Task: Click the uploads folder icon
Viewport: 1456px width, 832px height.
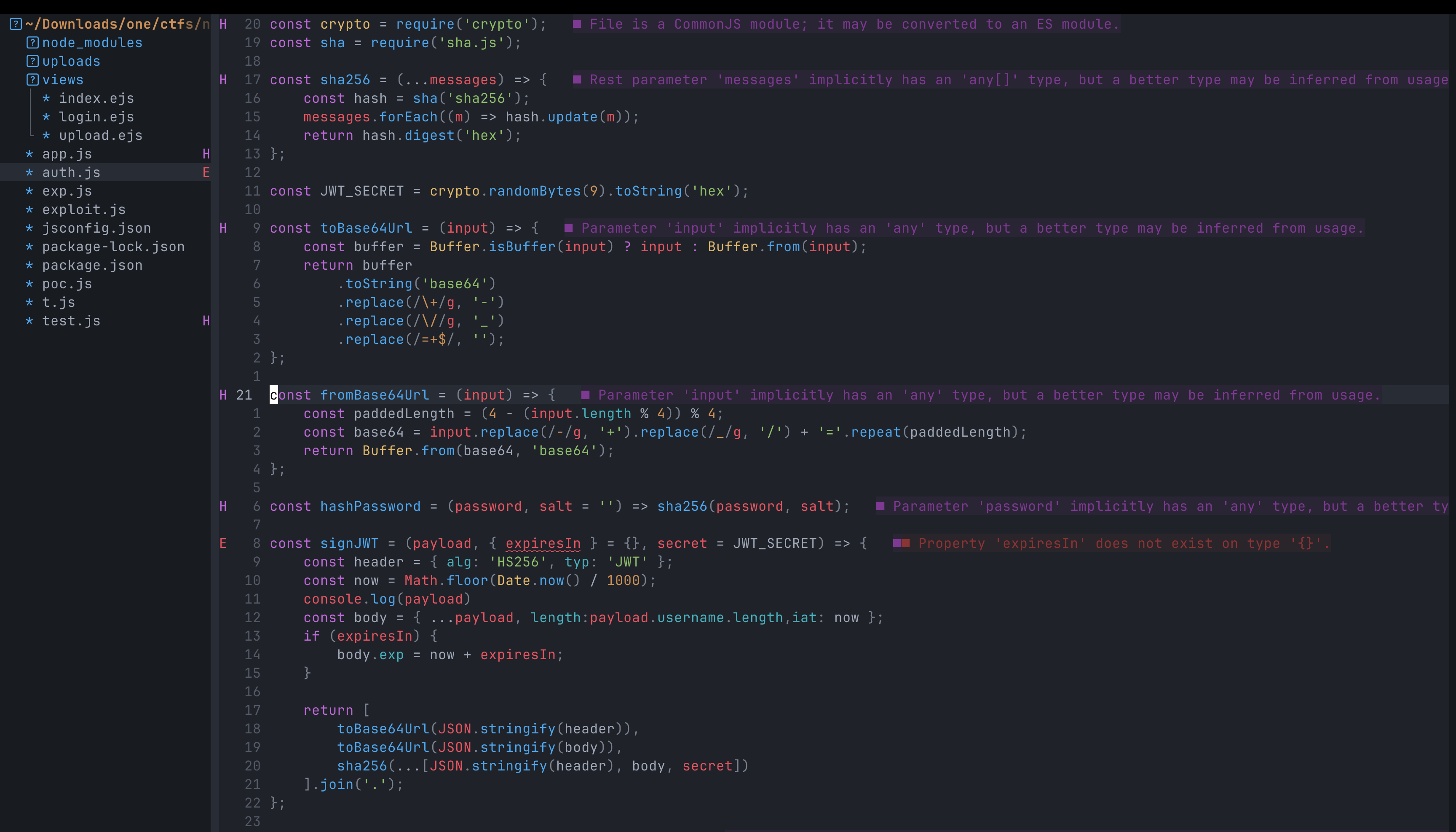Action: 33,61
